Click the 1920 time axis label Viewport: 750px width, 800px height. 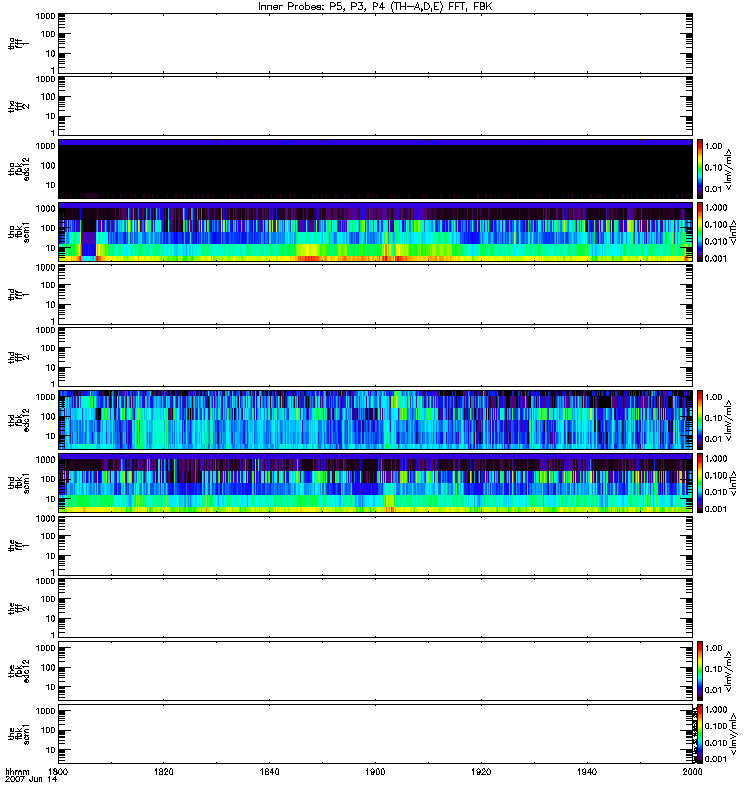click(x=481, y=771)
